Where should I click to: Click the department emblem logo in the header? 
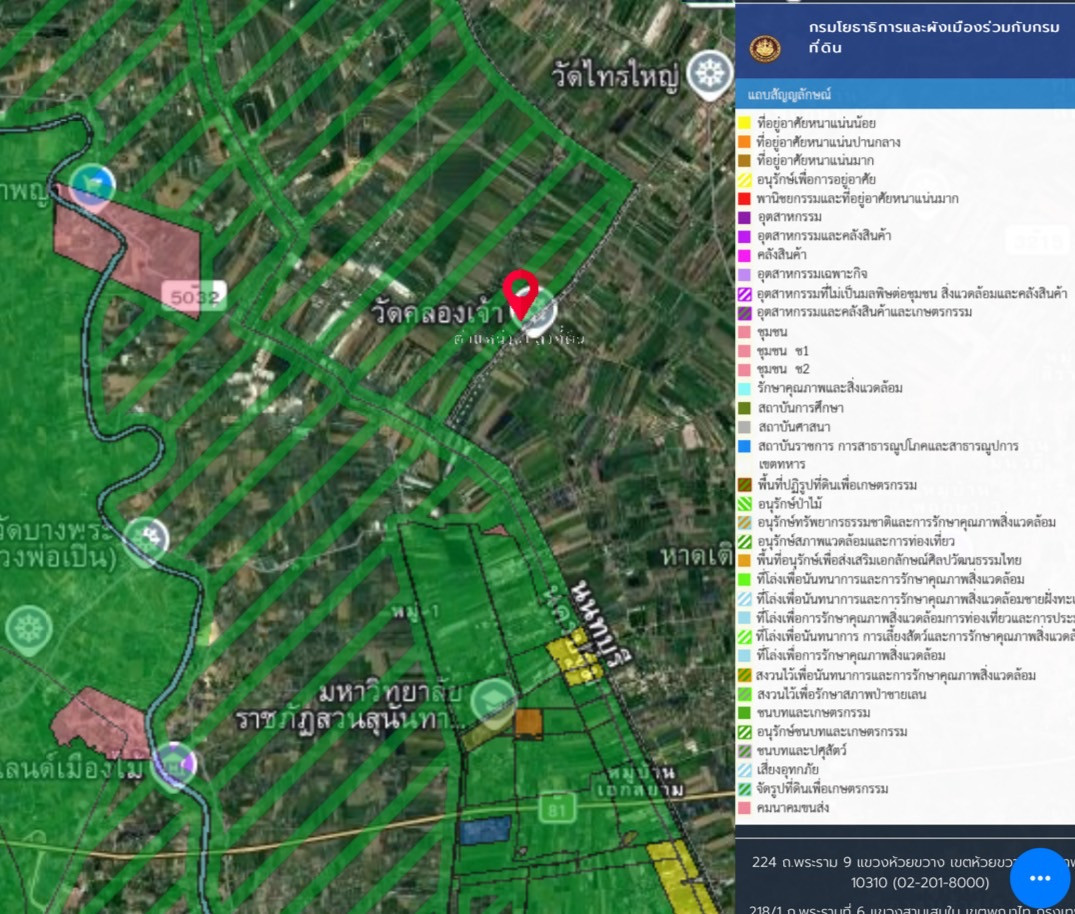(x=765, y=48)
